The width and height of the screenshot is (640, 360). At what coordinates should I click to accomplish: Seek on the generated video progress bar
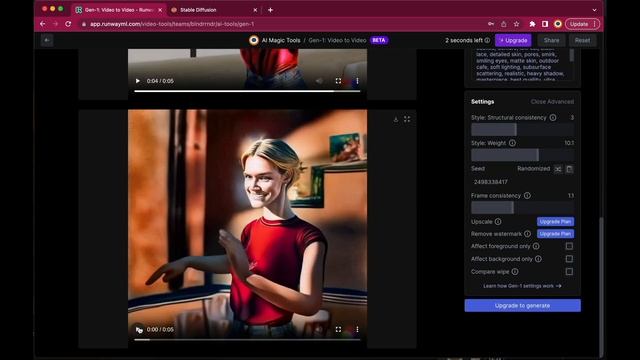[x=247, y=340]
